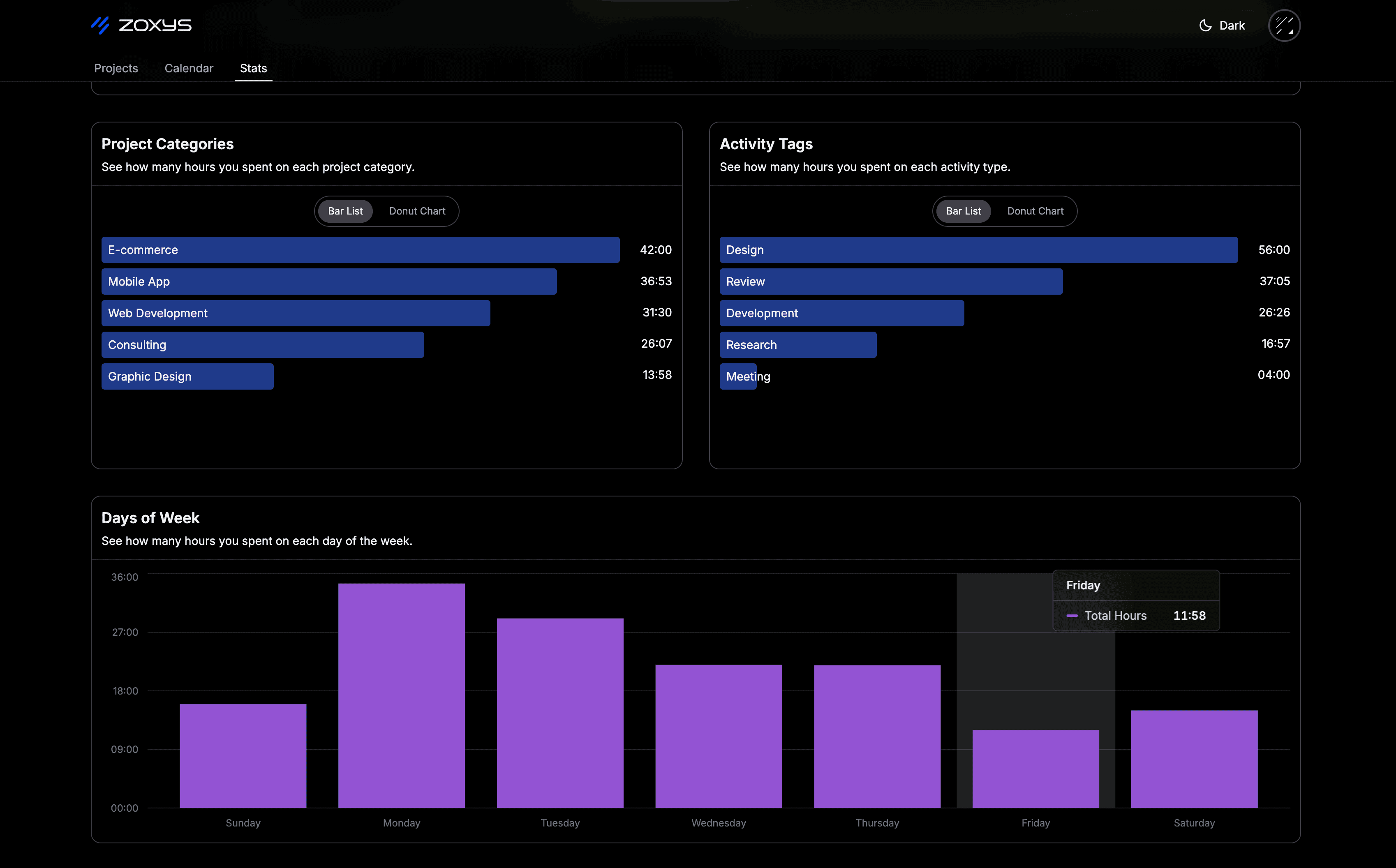
Task: Switch to the Calendar tab
Action: pos(189,68)
